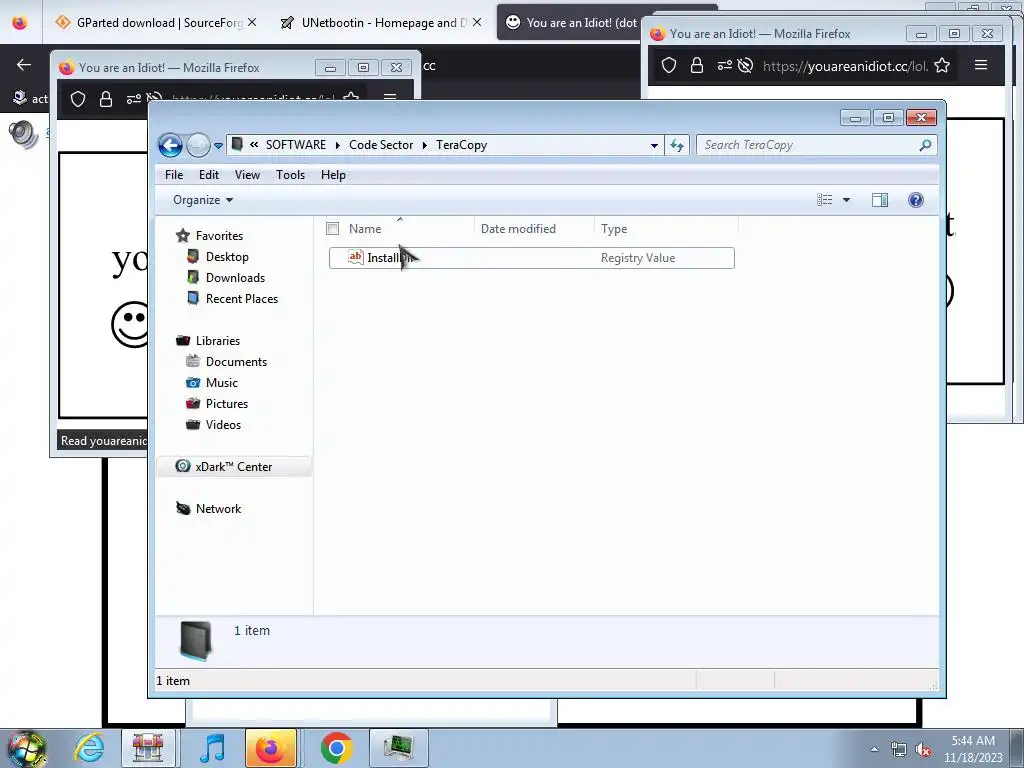Switch to GParted download Firefox tab
This screenshot has width=1024, height=768.
pos(155,23)
